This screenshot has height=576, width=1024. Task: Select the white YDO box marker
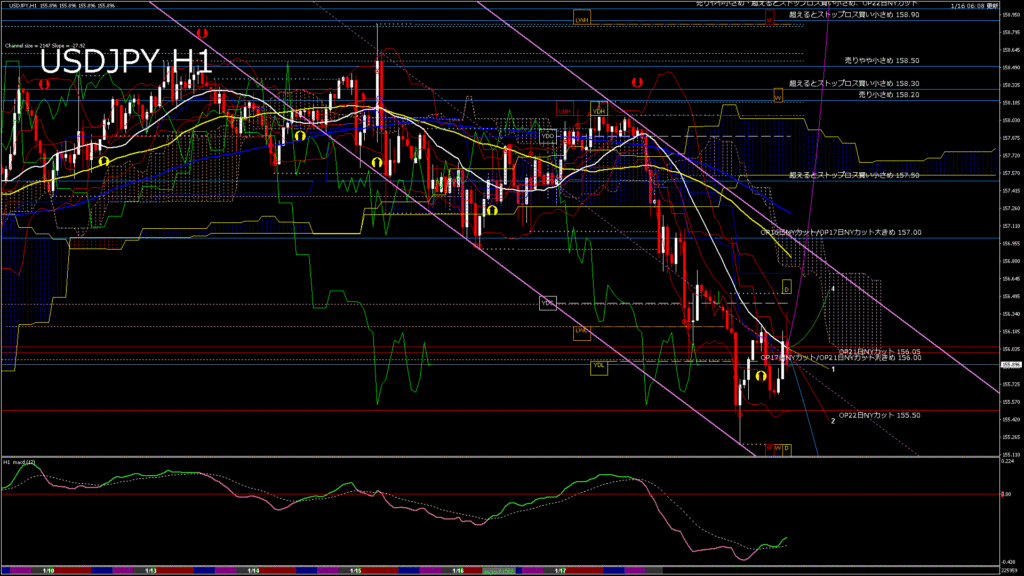547,134
